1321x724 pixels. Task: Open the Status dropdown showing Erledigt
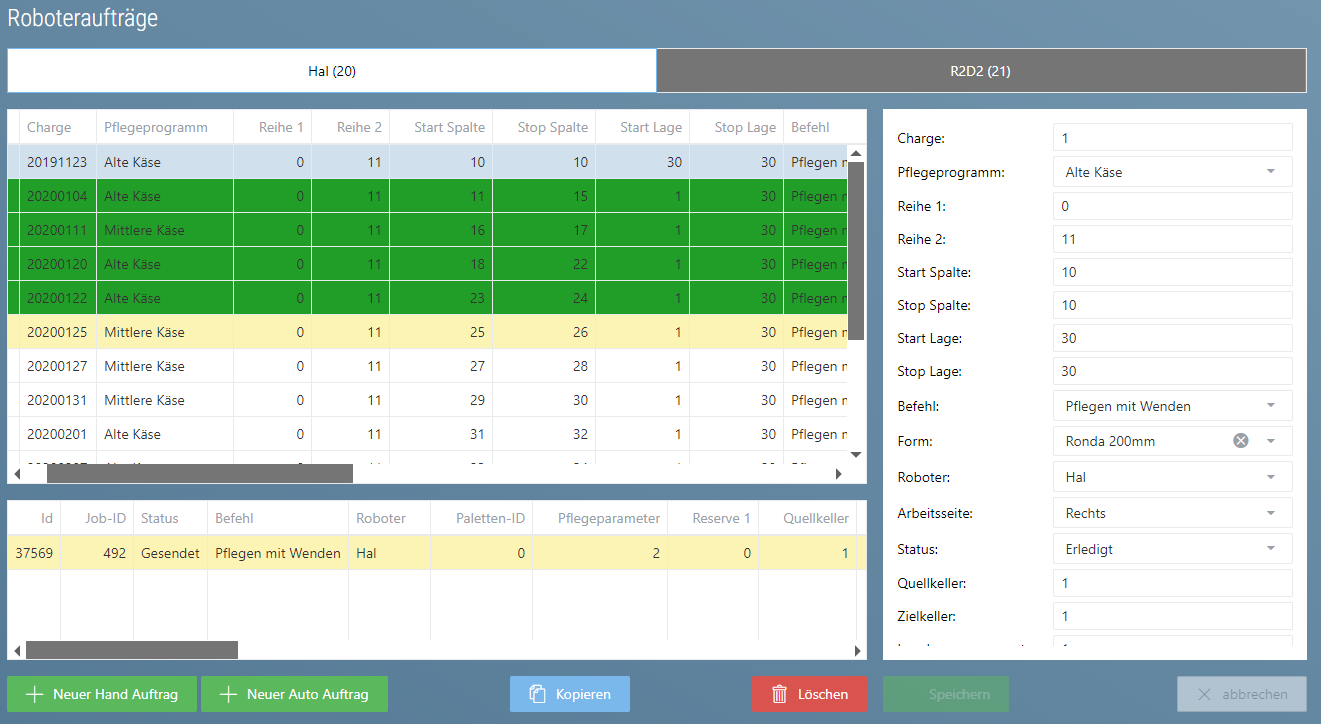click(1173, 549)
